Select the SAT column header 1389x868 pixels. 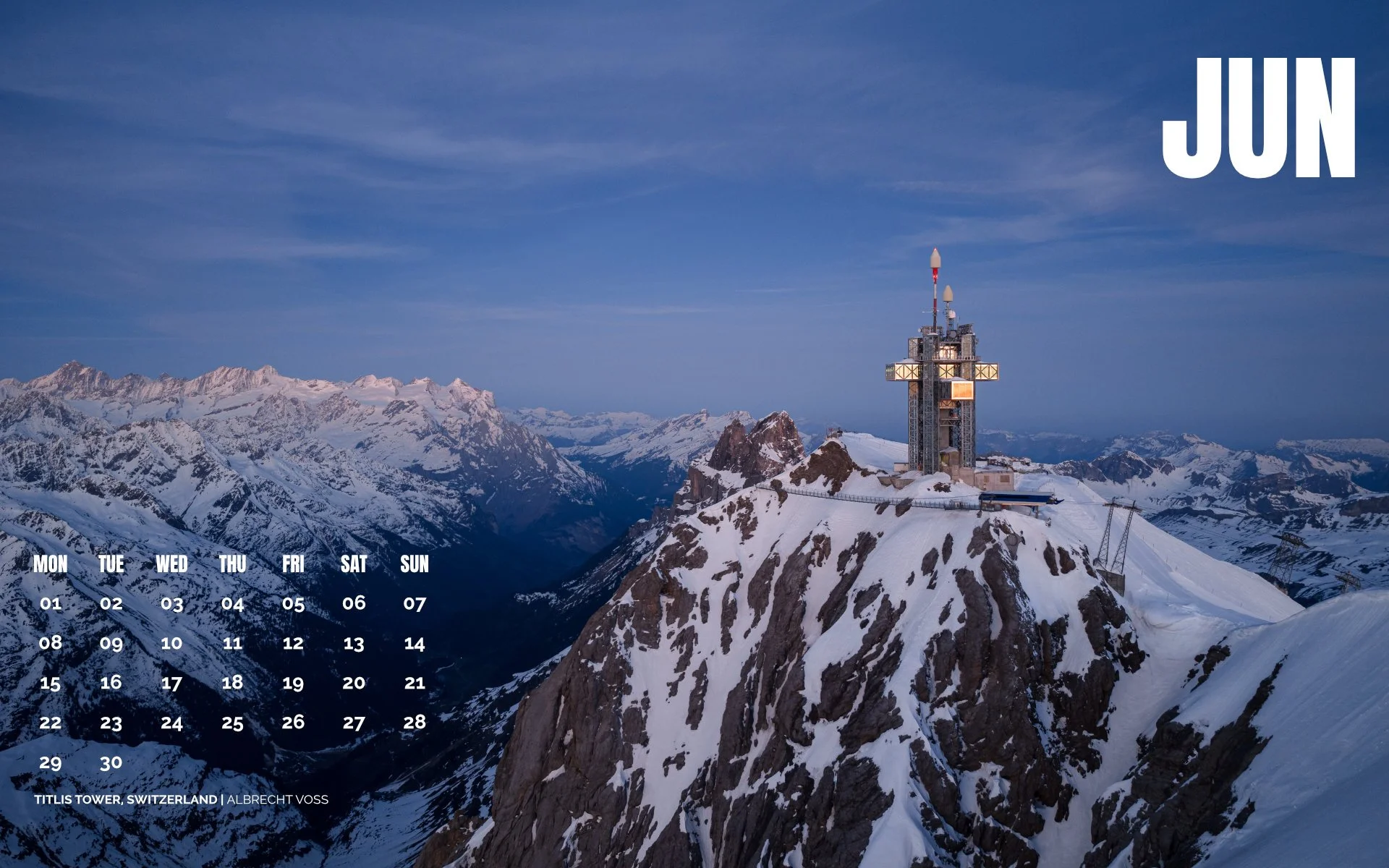coord(354,564)
